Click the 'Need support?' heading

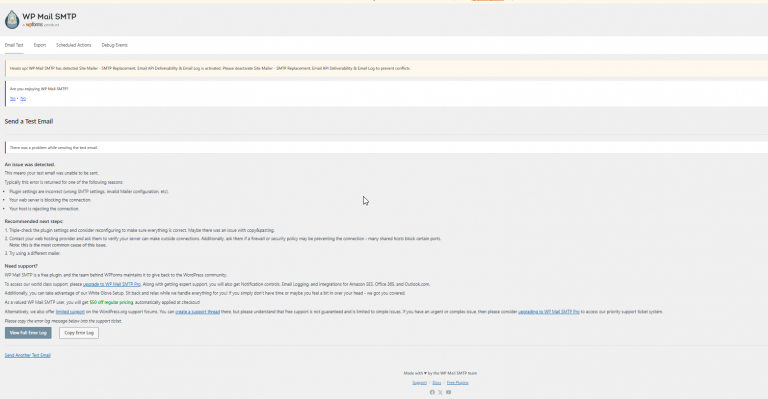21,266
